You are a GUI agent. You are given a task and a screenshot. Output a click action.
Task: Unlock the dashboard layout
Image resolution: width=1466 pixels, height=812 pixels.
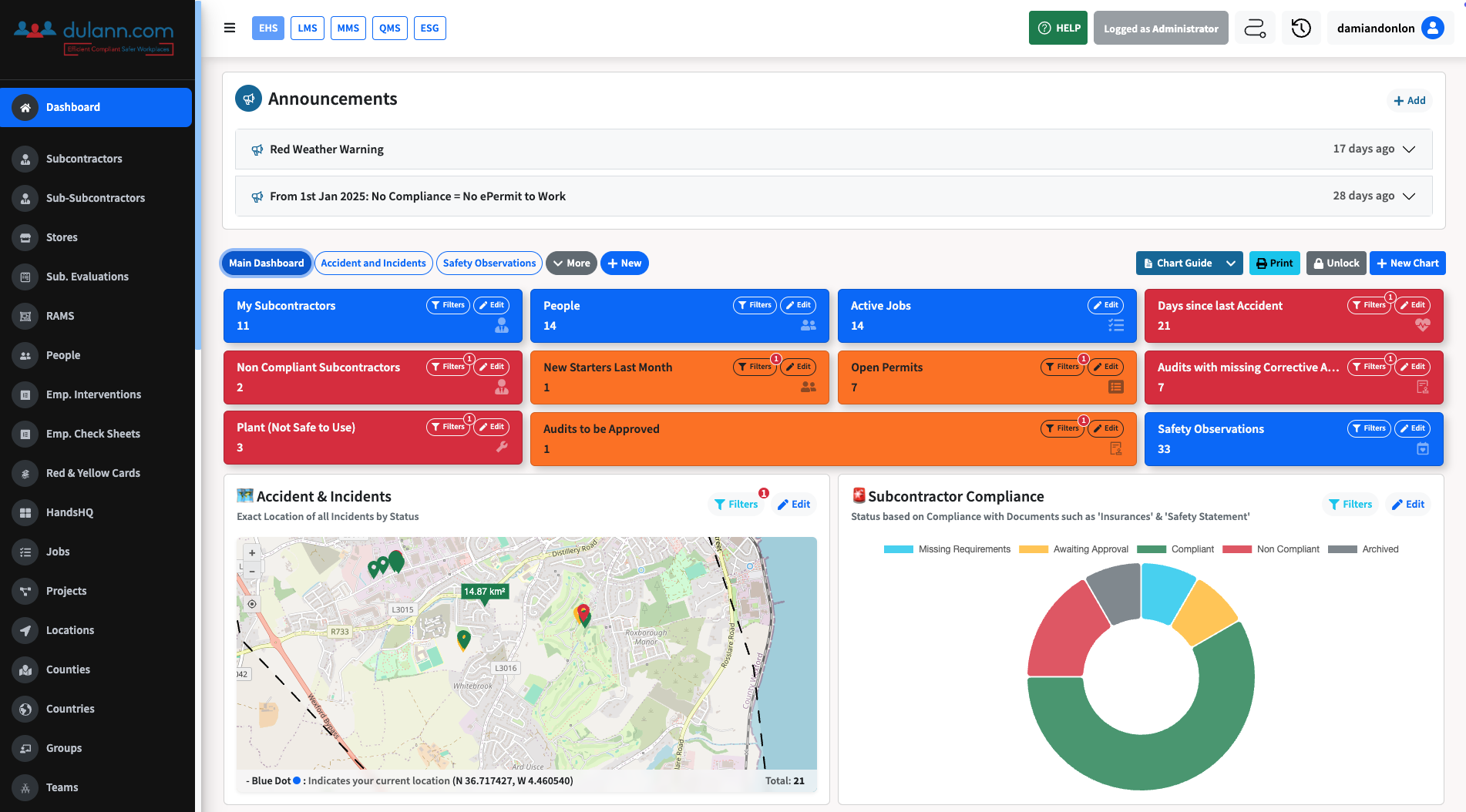pos(1336,263)
